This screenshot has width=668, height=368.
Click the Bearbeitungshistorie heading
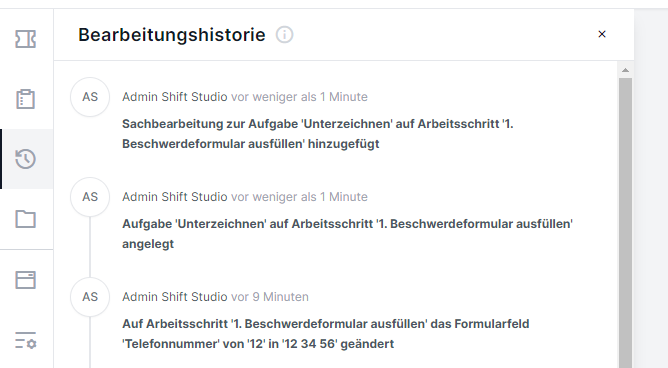172,35
